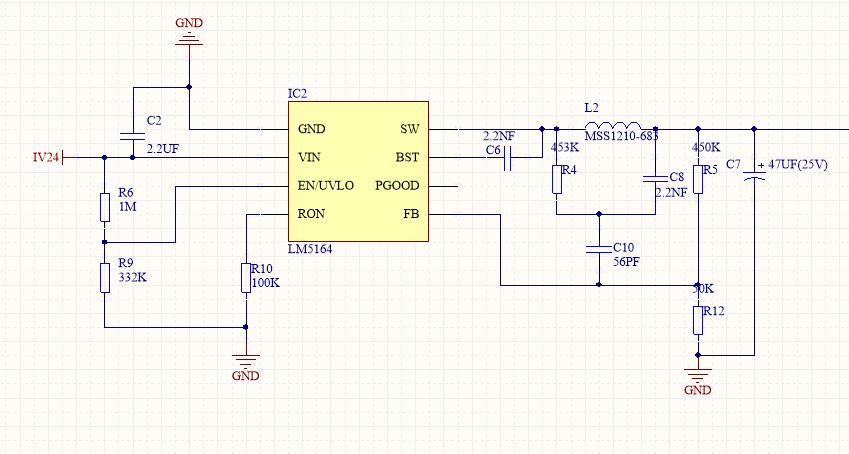
Task: Click the "2.2UF" value text
Action: click(x=162, y=148)
